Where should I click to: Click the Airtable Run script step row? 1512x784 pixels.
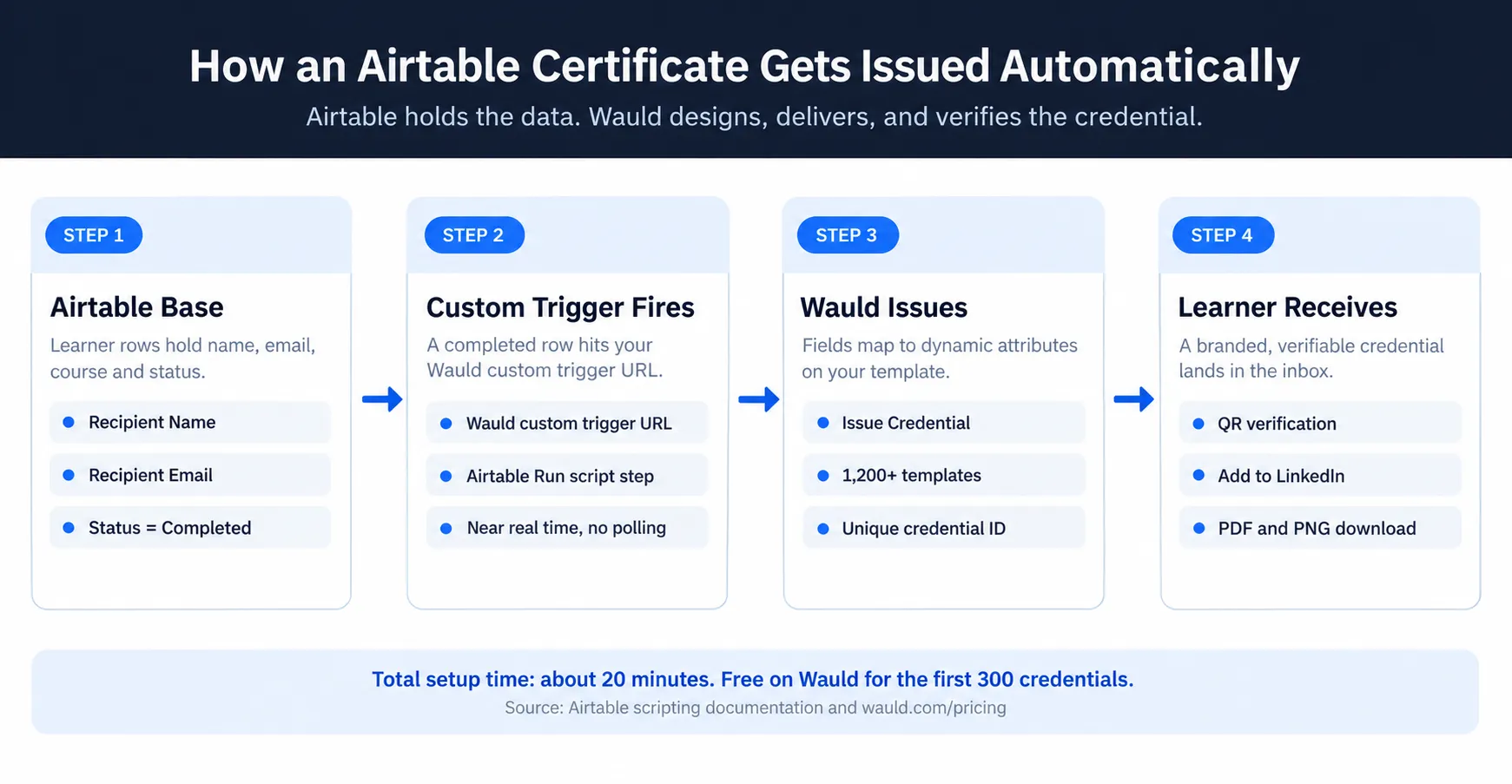pos(567,475)
